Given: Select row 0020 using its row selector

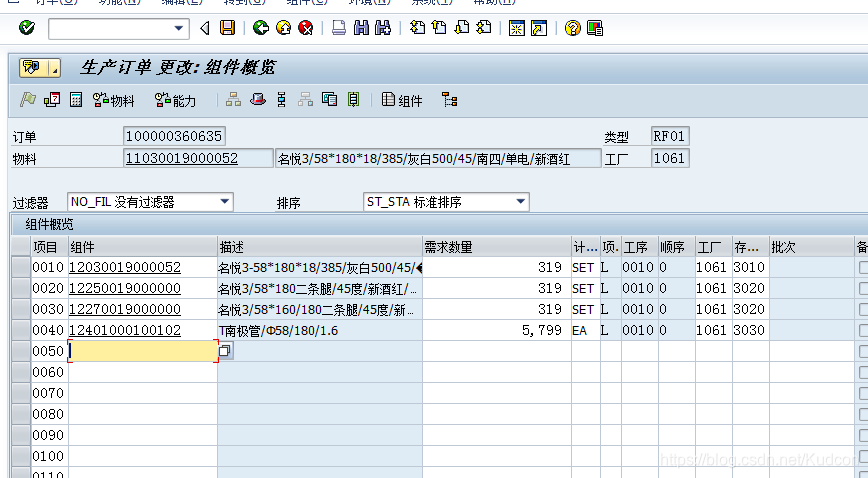Looking at the screenshot, I should click(x=21, y=289).
